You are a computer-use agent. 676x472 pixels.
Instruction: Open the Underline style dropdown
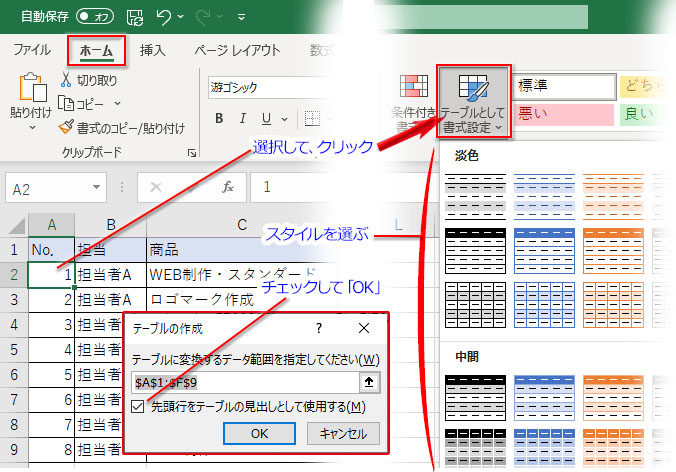point(285,119)
